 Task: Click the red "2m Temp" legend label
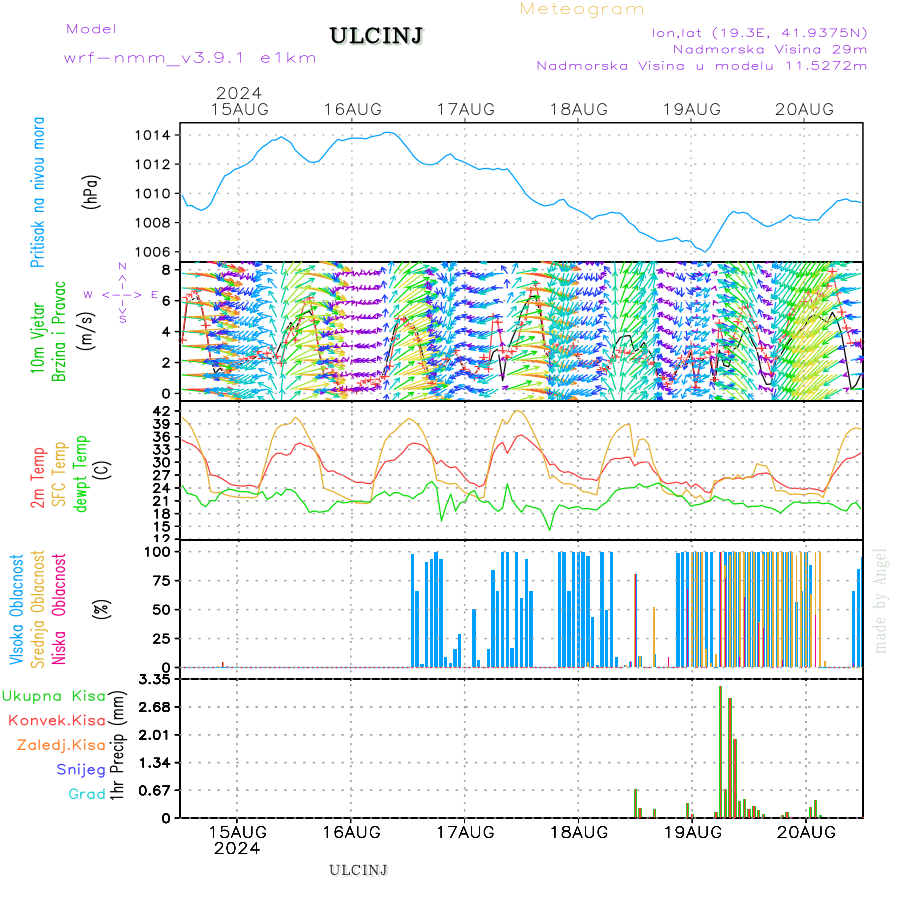[x=37, y=478]
